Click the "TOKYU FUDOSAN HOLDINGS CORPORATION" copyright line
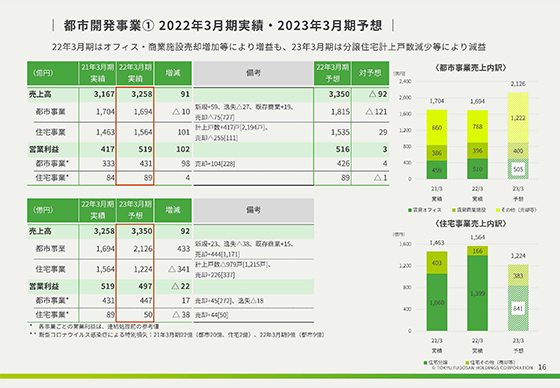The width and height of the screenshot is (560, 388). tap(482, 367)
